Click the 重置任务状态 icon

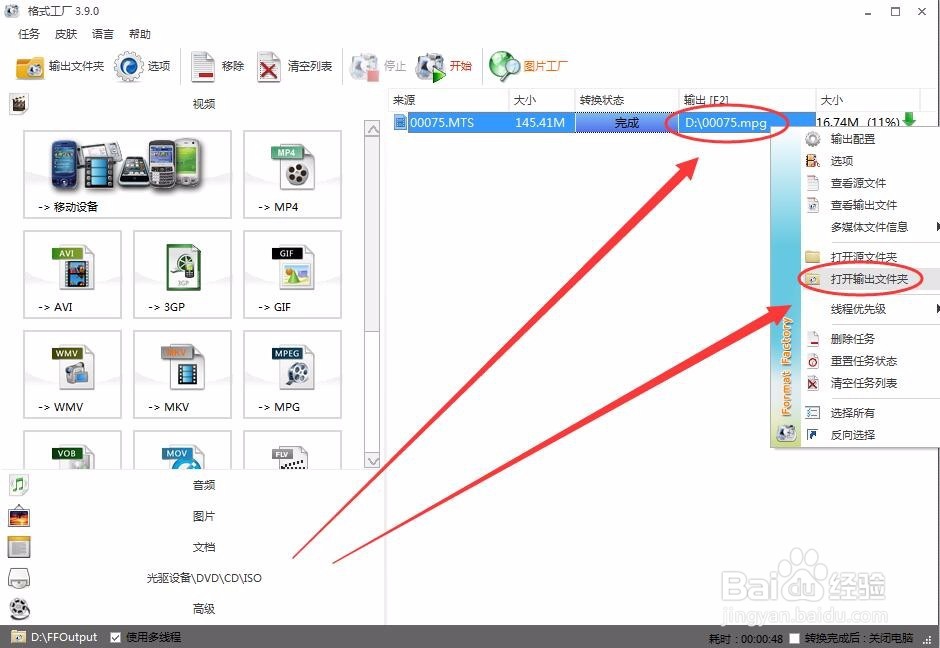coord(812,361)
